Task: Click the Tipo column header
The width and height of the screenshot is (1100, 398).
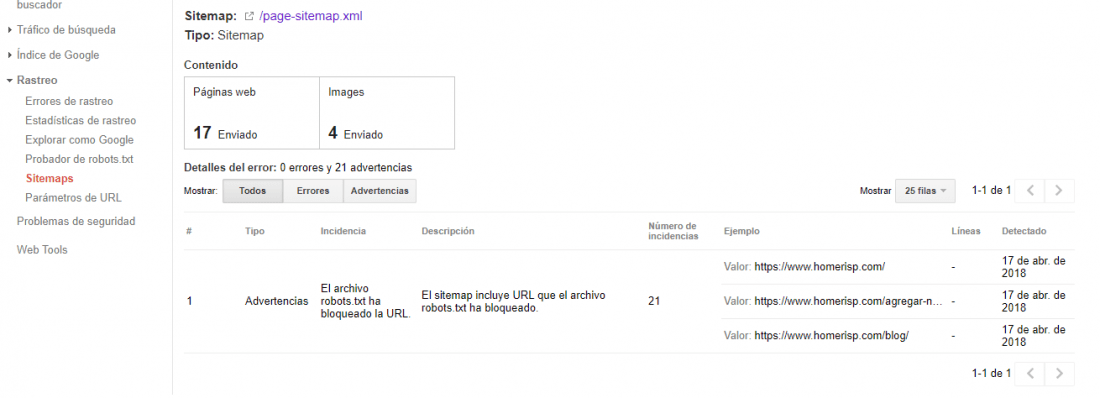Action: coord(255,231)
